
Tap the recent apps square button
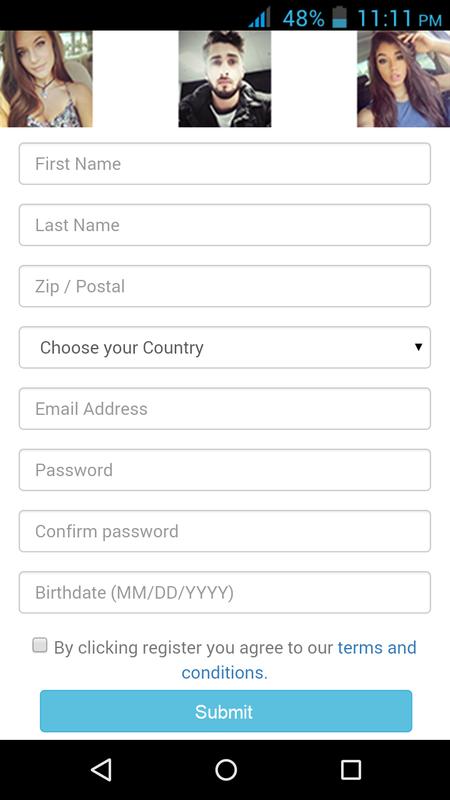coord(351,769)
